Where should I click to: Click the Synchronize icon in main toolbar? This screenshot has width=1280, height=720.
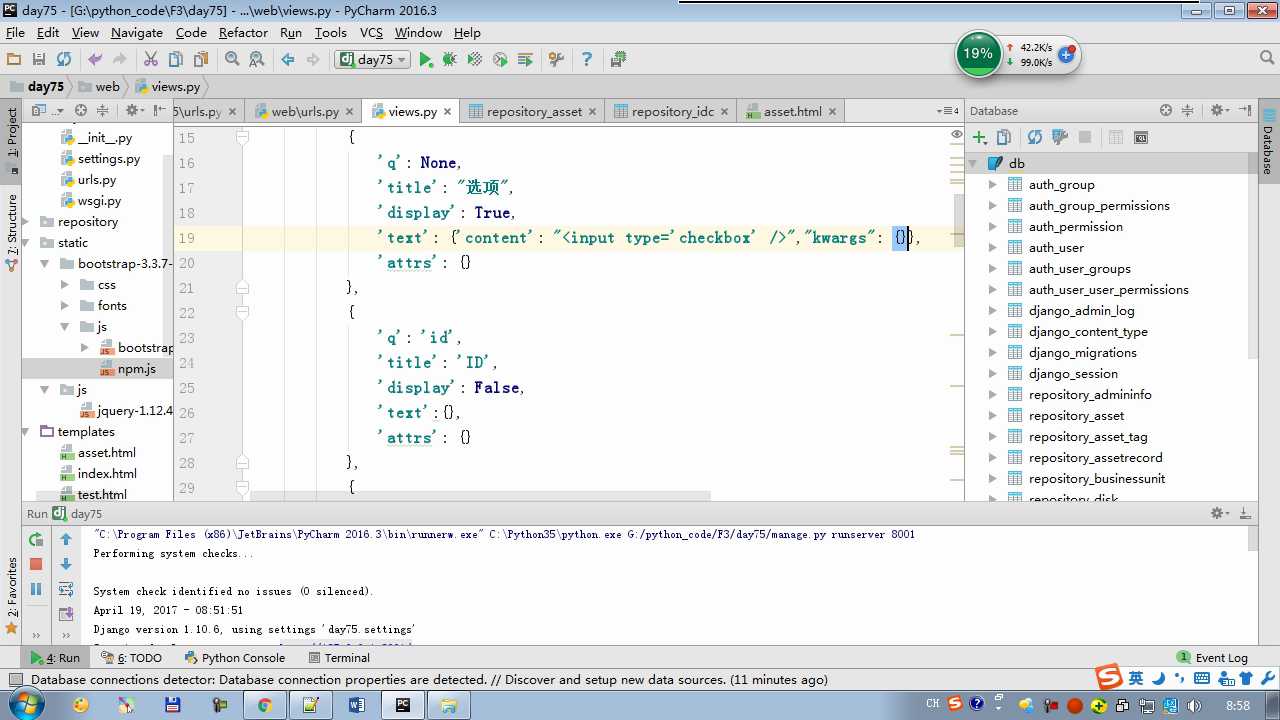pos(64,60)
